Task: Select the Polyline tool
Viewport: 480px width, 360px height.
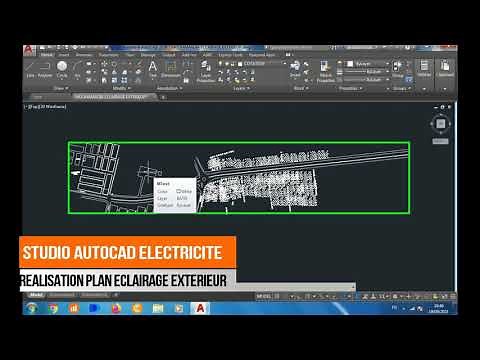Action: tap(45, 69)
